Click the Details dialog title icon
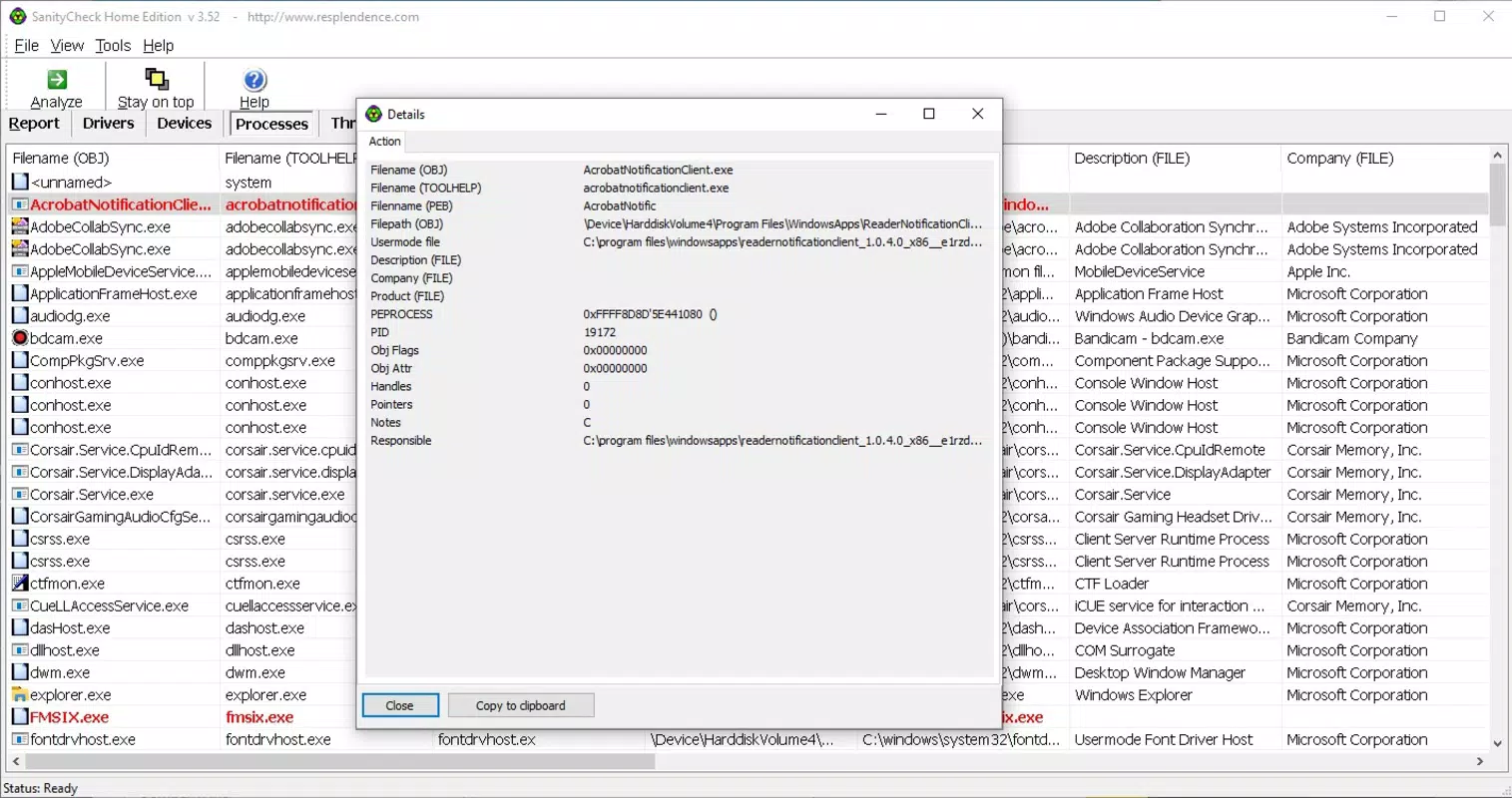1512x798 pixels. 374,114
